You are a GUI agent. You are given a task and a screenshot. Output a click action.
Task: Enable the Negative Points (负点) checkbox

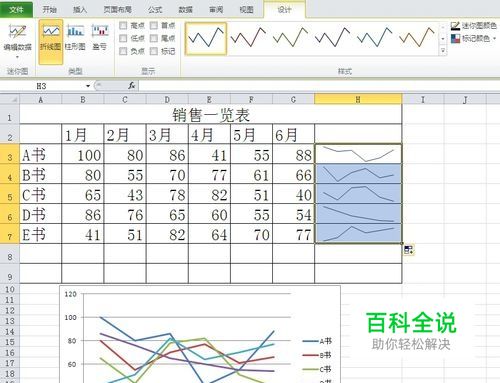(x=123, y=51)
